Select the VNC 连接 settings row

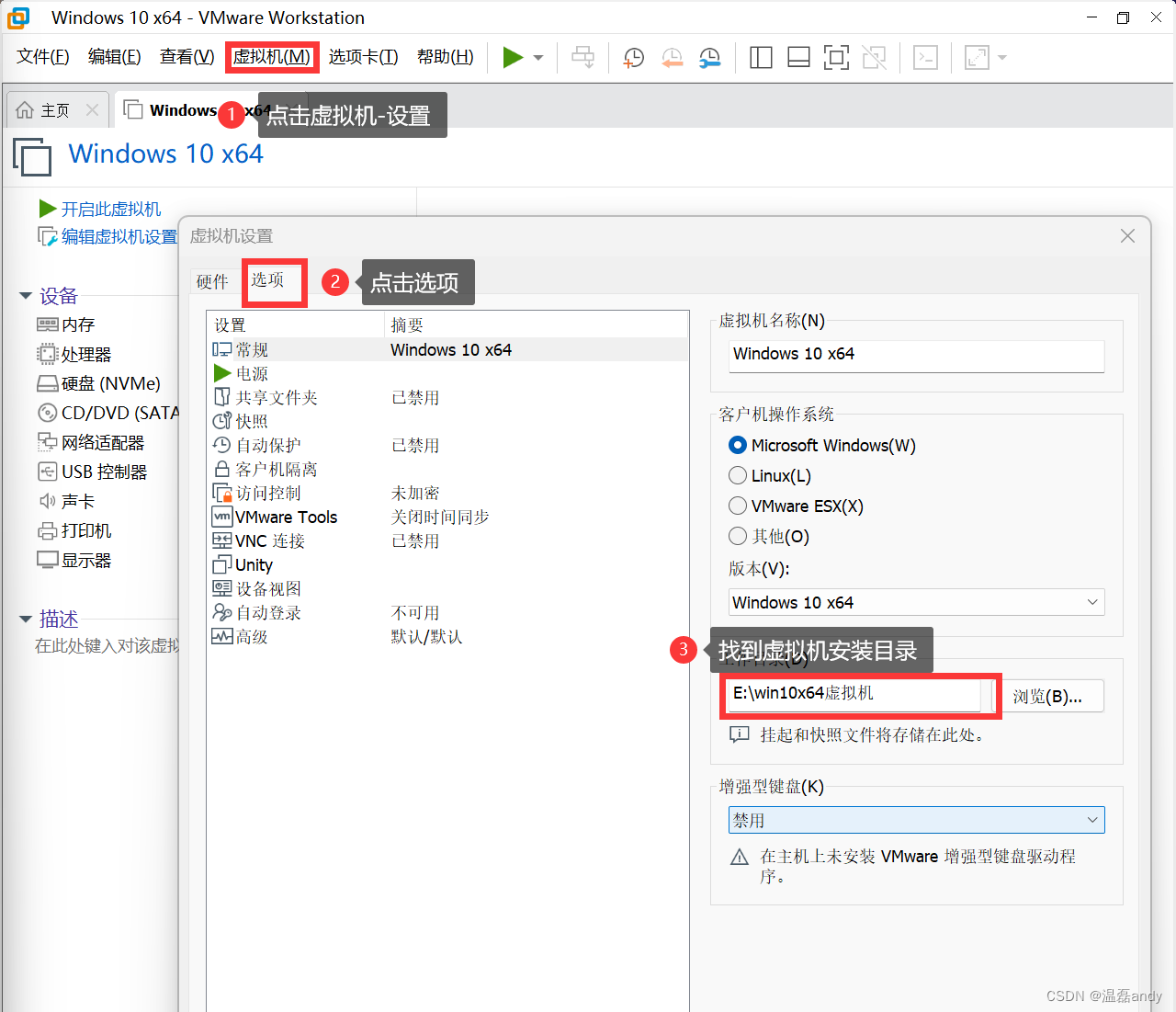[x=447, y=540]
